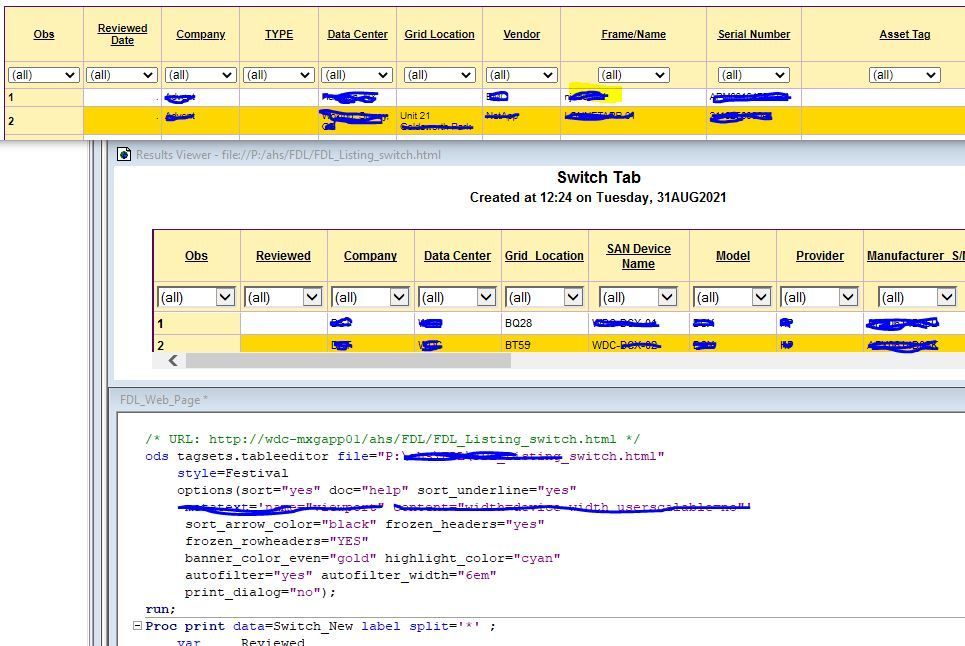Screen dimensions: 965x646
Task: Collapse the Proc print code block
Action: [137, 626]
